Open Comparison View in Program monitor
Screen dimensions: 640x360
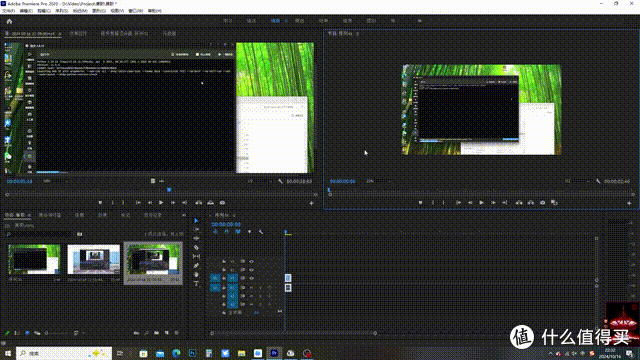point(554,203)
